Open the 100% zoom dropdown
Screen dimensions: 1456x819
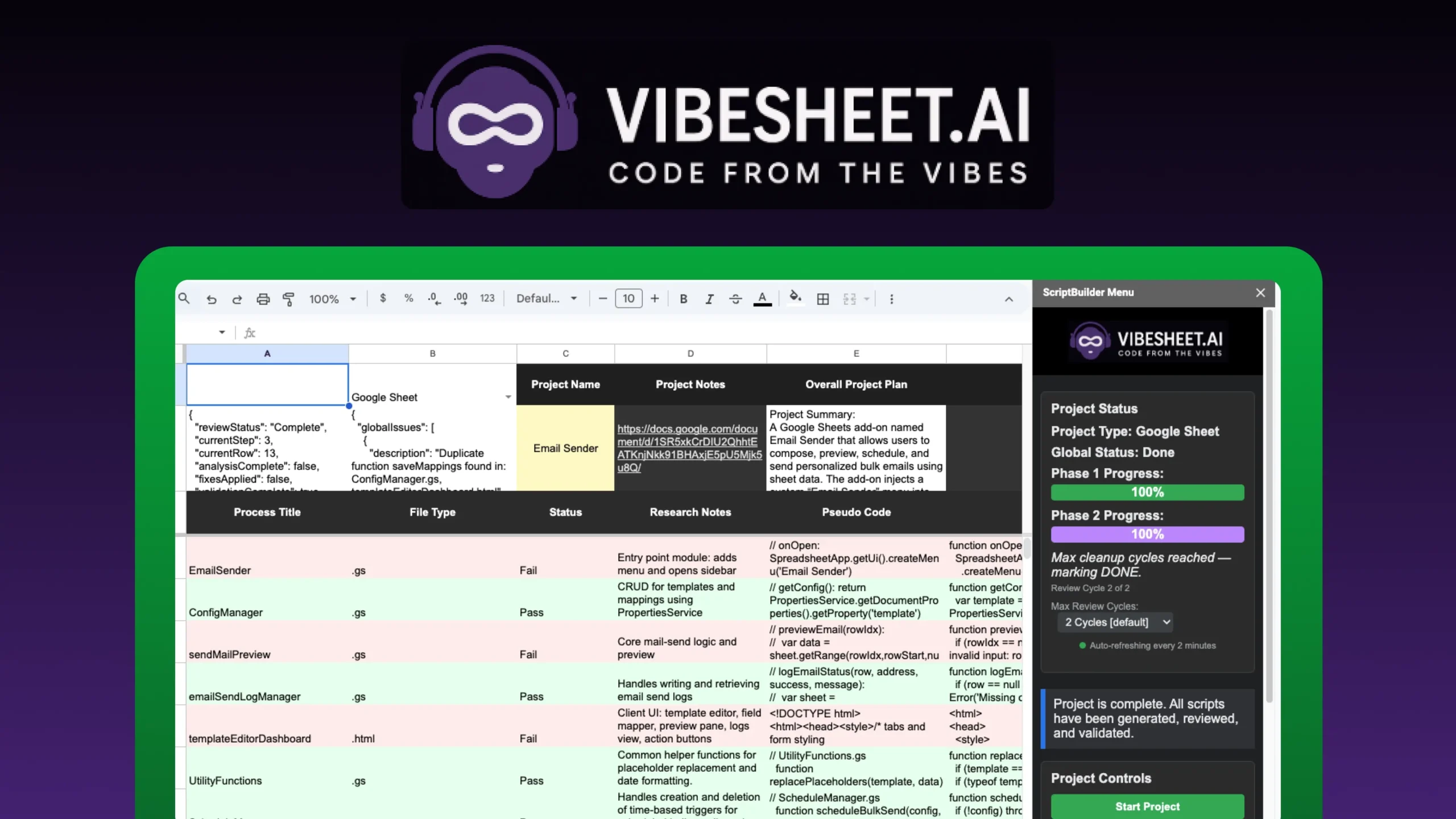pyautogui.click(x=333, y=299)
